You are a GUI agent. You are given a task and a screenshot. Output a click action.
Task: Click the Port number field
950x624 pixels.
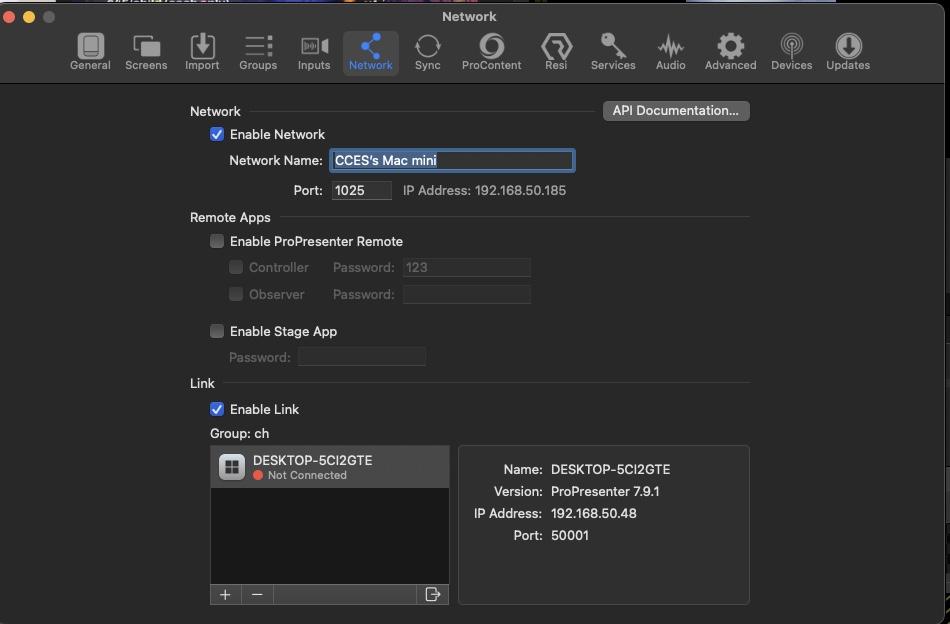coord(361,190)
